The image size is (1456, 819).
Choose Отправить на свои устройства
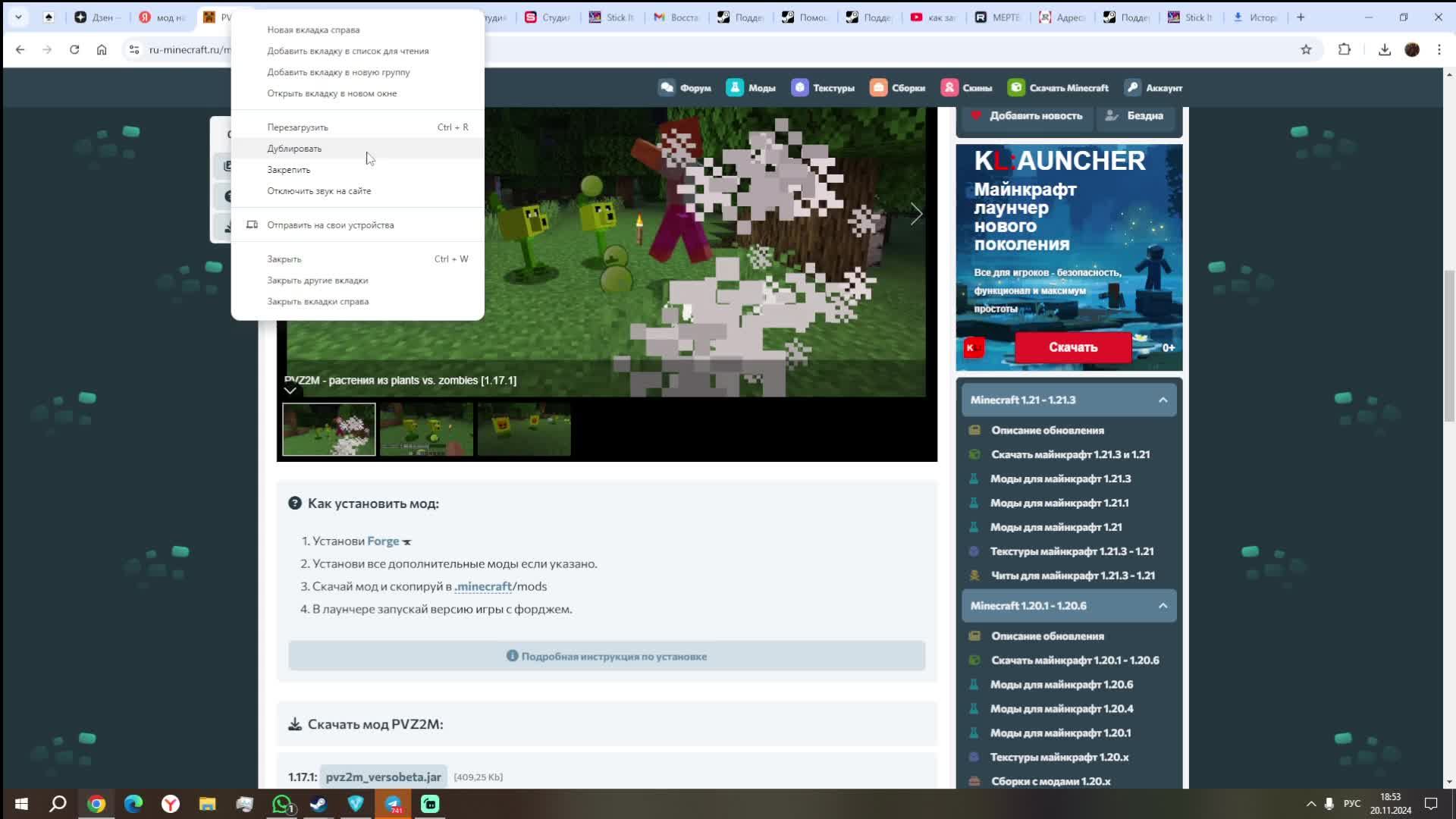358,225
